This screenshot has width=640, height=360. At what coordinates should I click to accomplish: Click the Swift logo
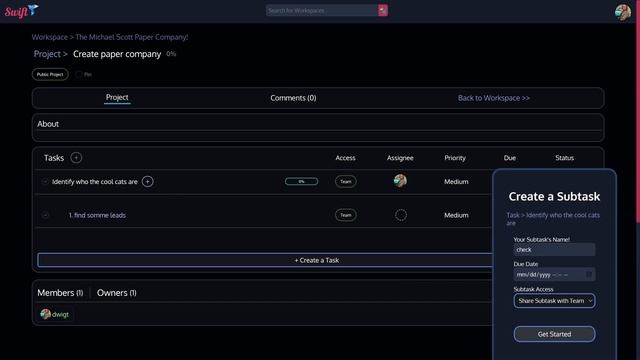click(x=21, y=11)
